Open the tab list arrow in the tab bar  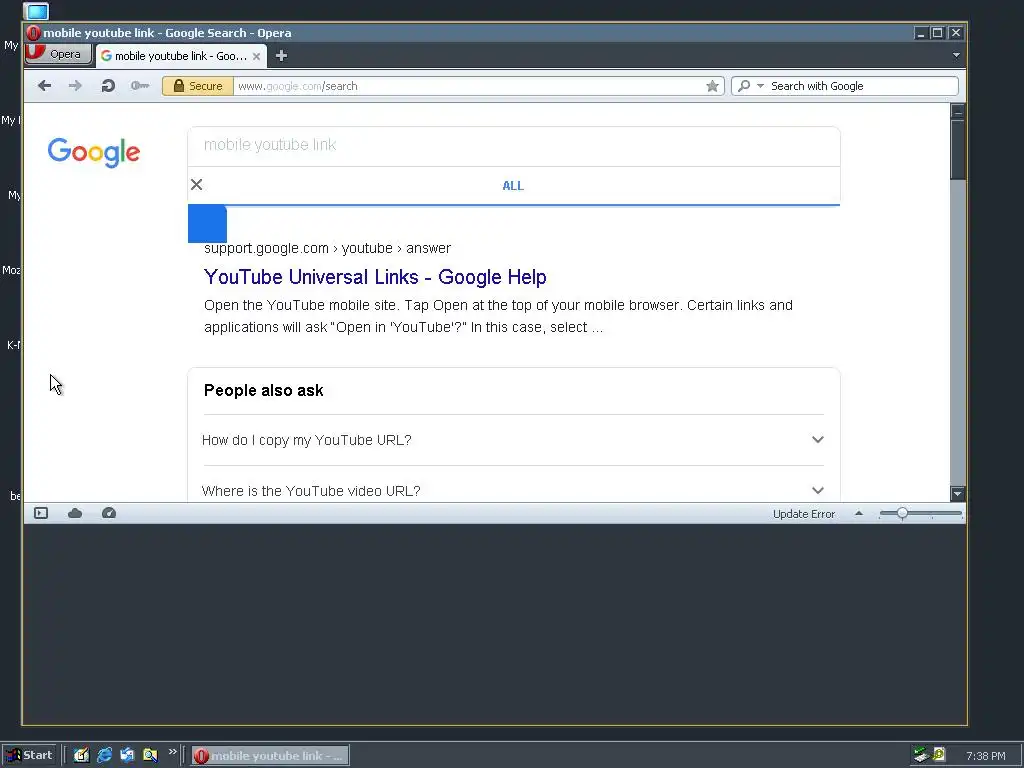(956, 56)
